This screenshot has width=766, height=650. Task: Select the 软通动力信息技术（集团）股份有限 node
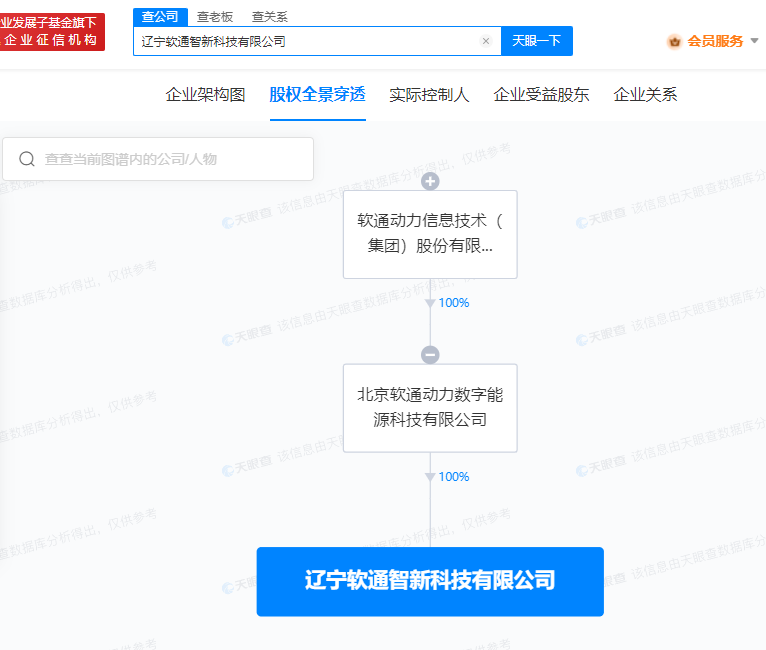[x=430, y=234]
